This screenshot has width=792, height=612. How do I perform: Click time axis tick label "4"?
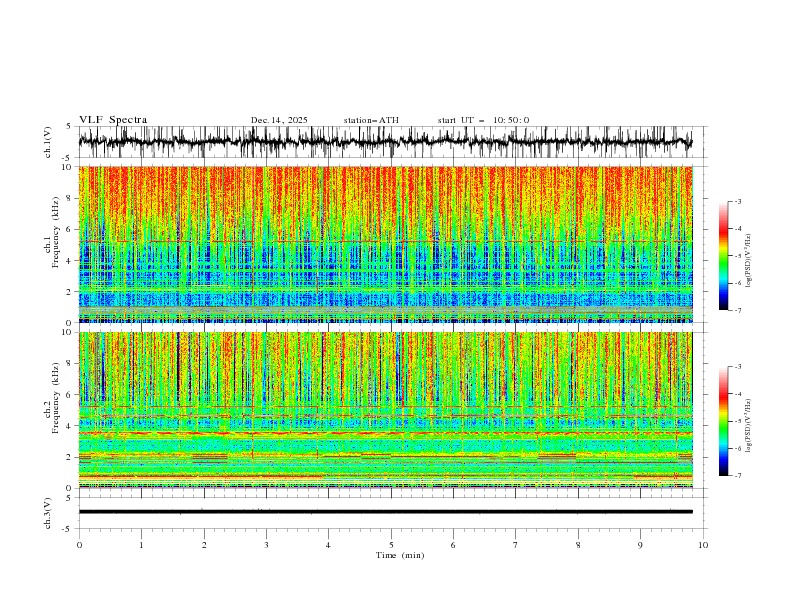(328, 545)
